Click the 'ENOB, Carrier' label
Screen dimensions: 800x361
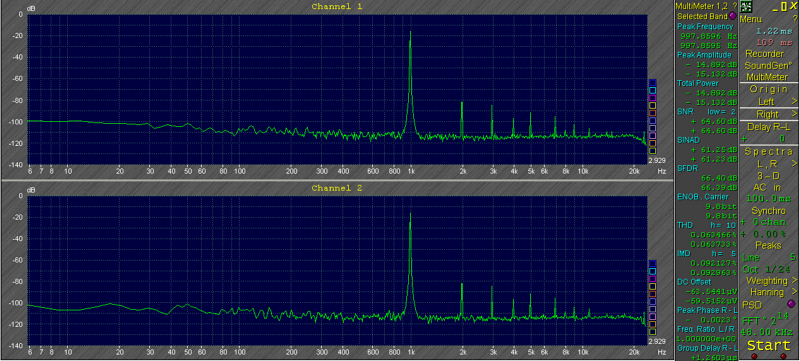click(703, 196)
